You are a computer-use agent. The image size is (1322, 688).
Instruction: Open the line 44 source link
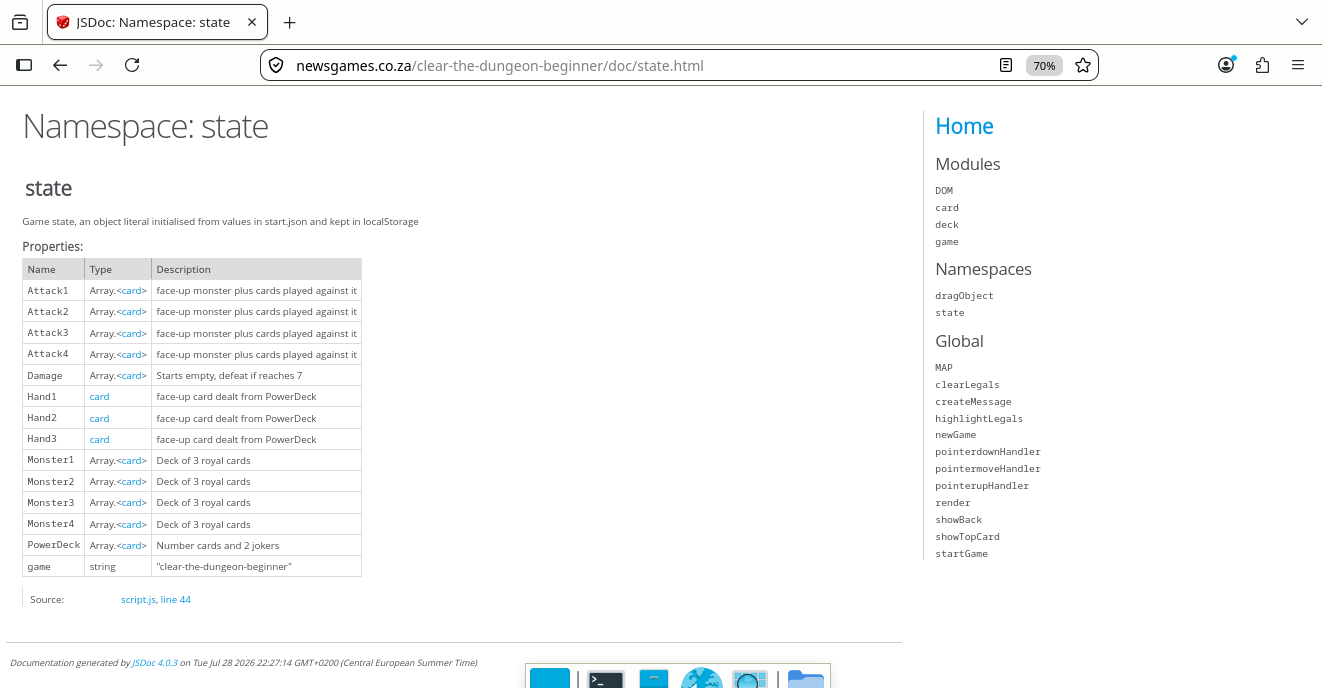[x=176, y=600]
